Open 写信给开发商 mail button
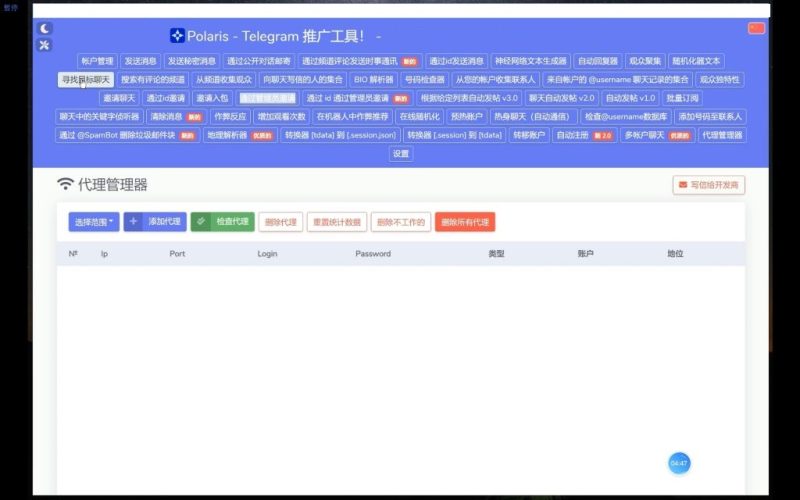 [x=709, y=185]
